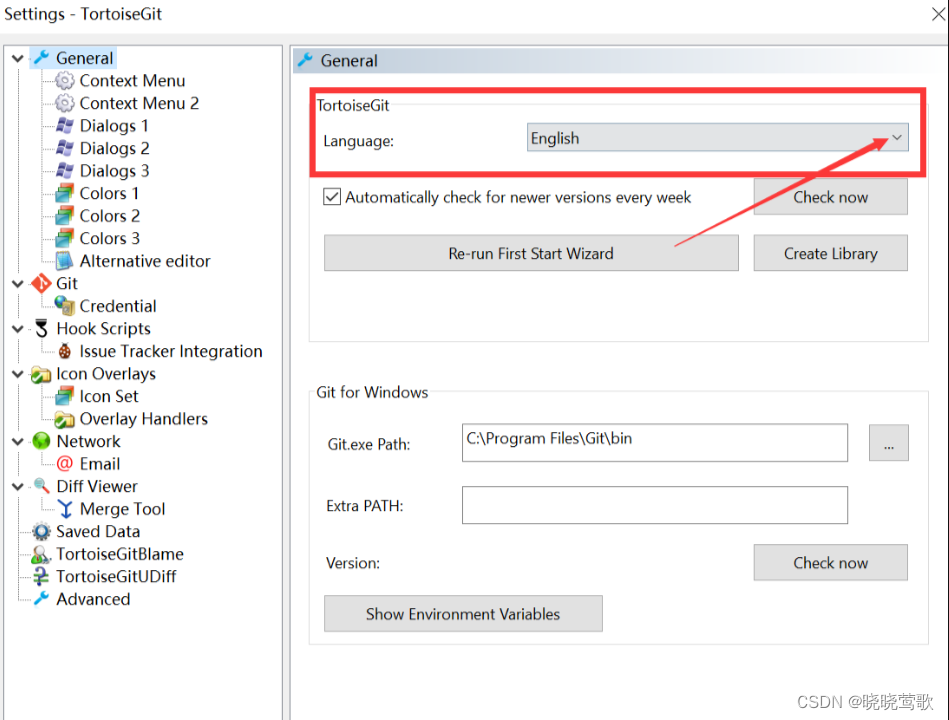Click the Colors 2 palette icon
This screenshot has height=720, width=949.
tap(65, 215)
